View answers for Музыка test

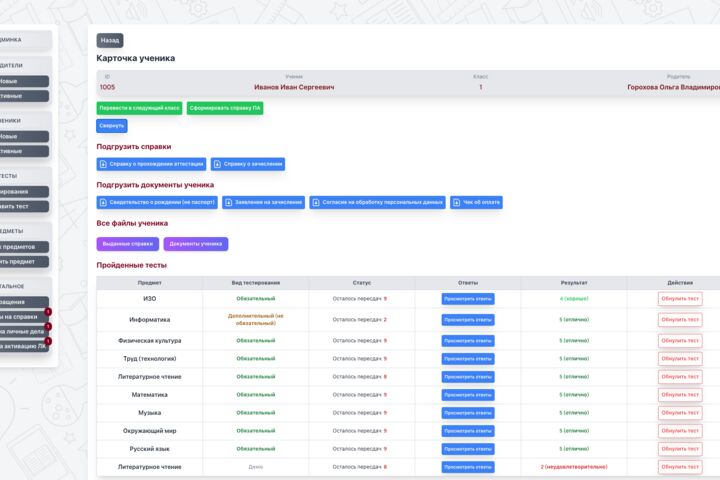(x=468, y=413)
